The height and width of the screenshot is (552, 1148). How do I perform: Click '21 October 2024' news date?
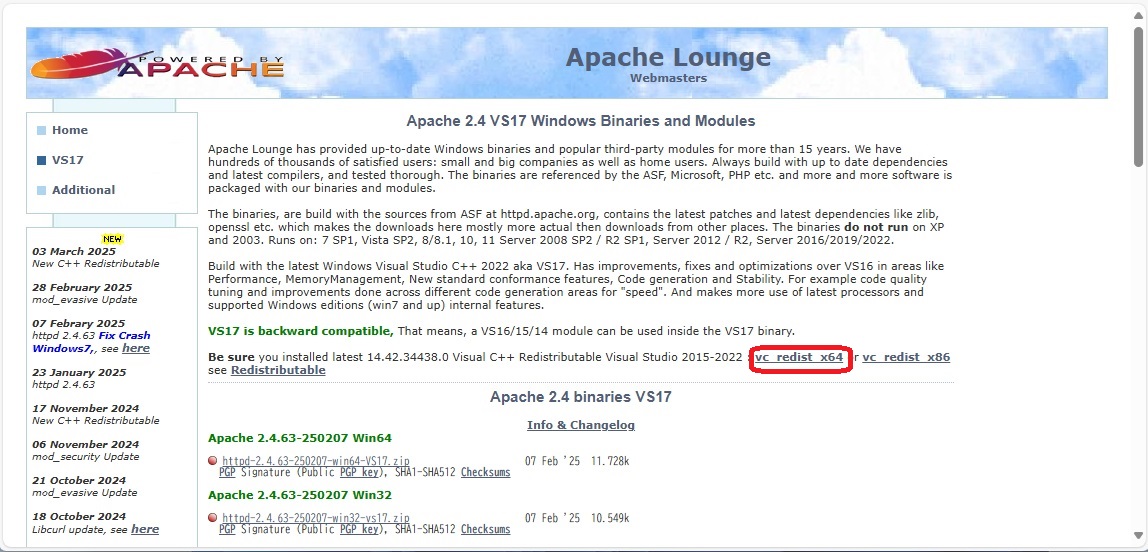79,480
